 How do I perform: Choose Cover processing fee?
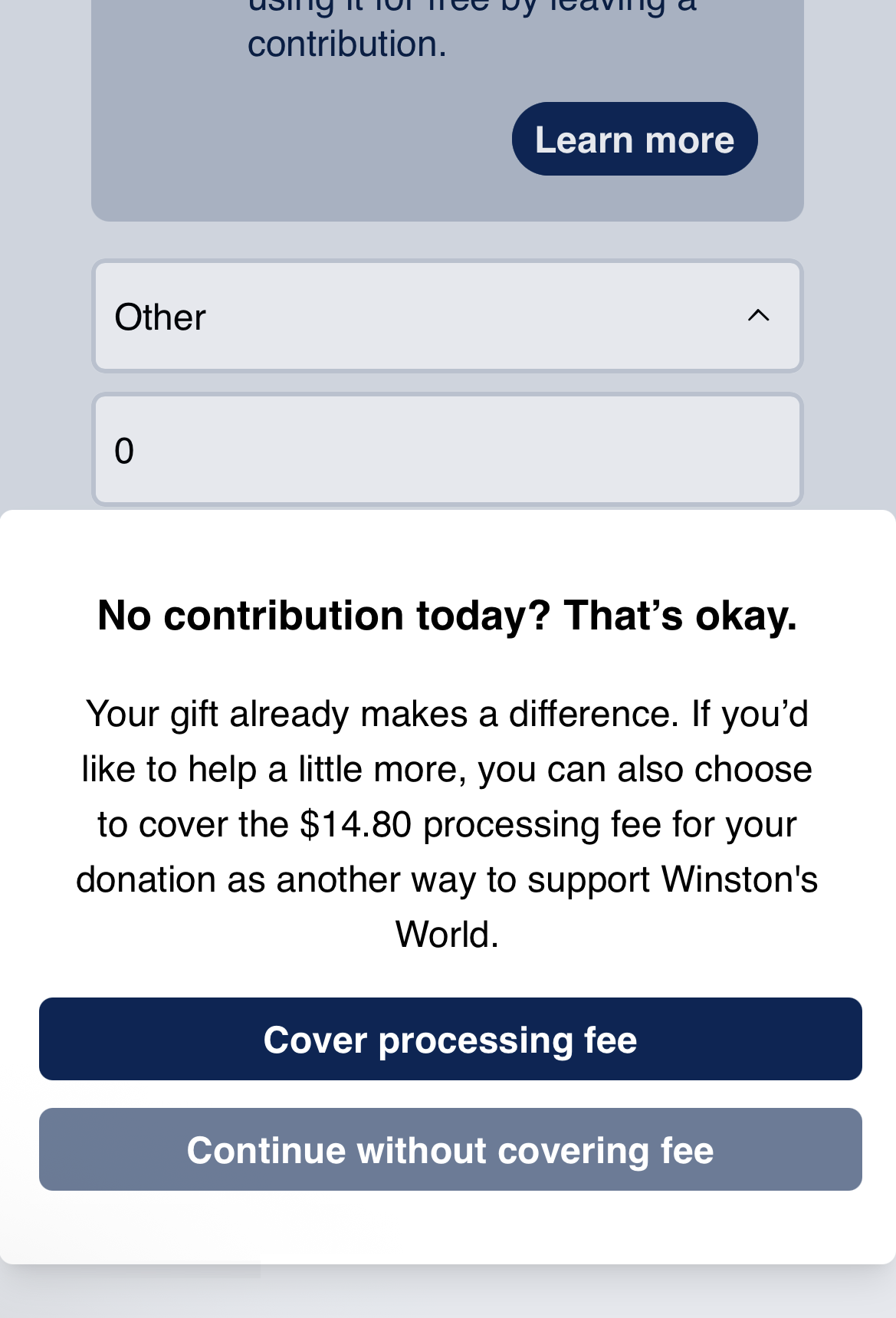tap(451, 1039)
